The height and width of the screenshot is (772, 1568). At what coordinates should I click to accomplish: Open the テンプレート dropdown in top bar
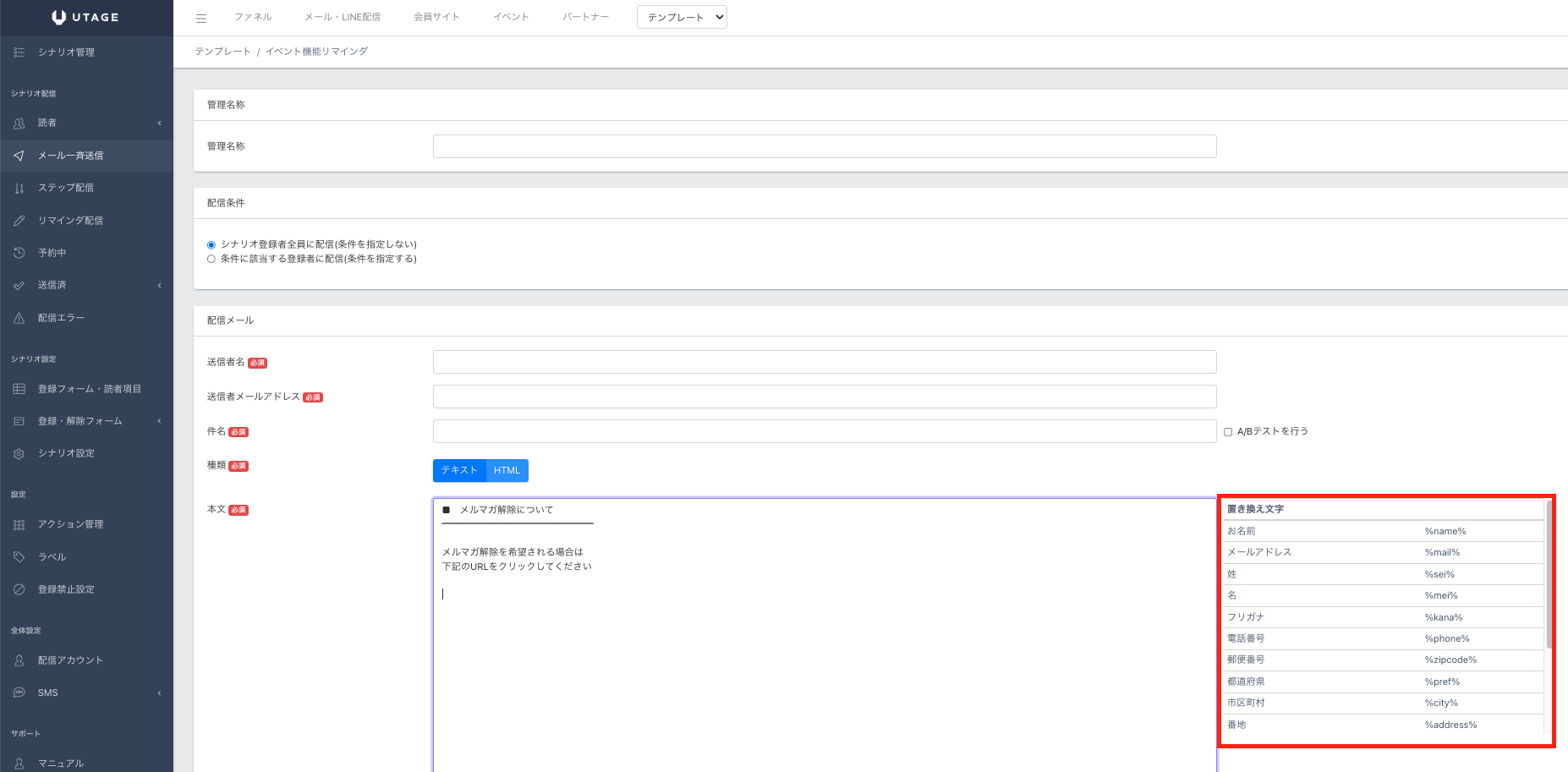pyautogui.click(x=682, y=17)
